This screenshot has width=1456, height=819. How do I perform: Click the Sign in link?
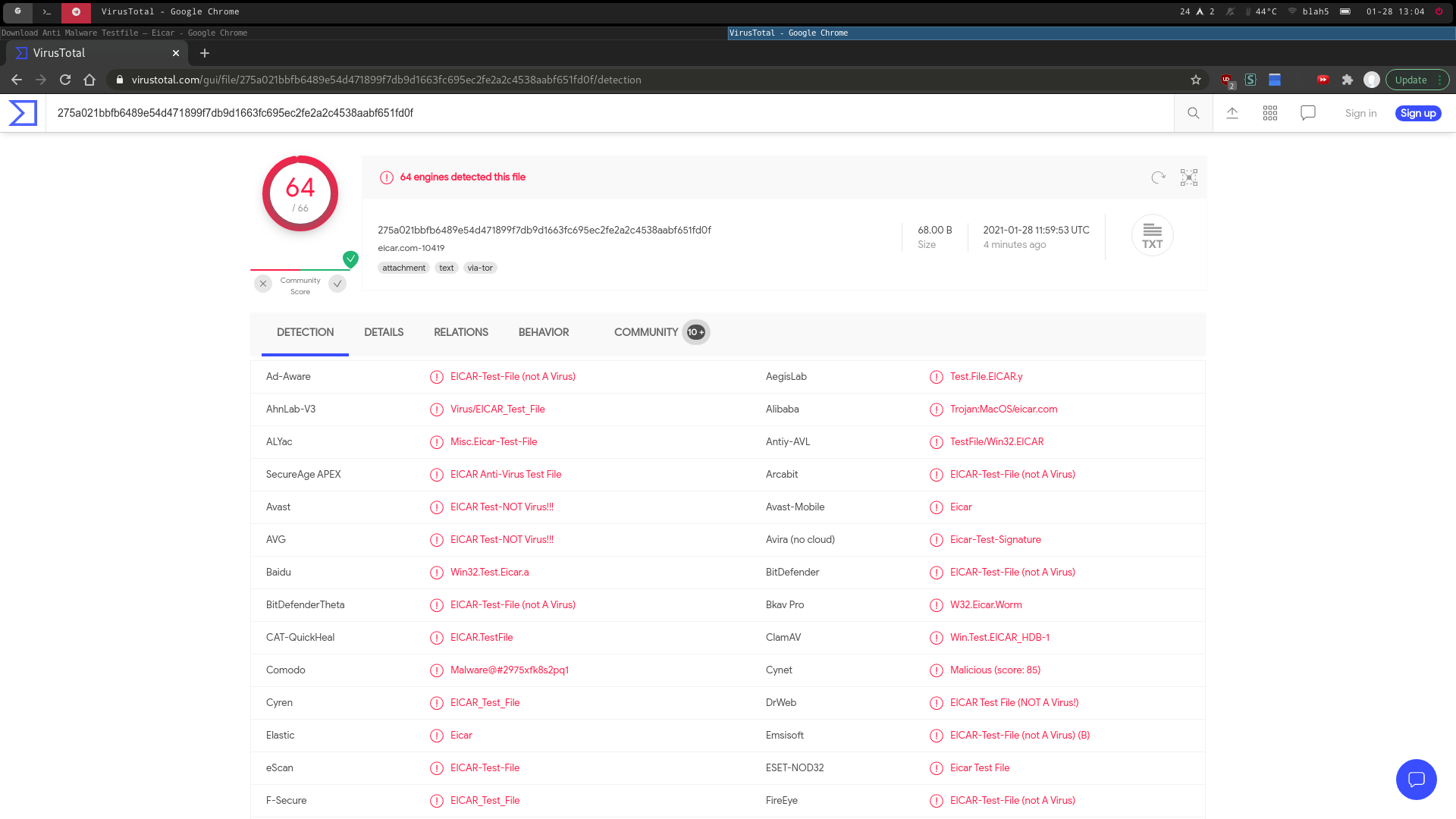[1360, 113]
